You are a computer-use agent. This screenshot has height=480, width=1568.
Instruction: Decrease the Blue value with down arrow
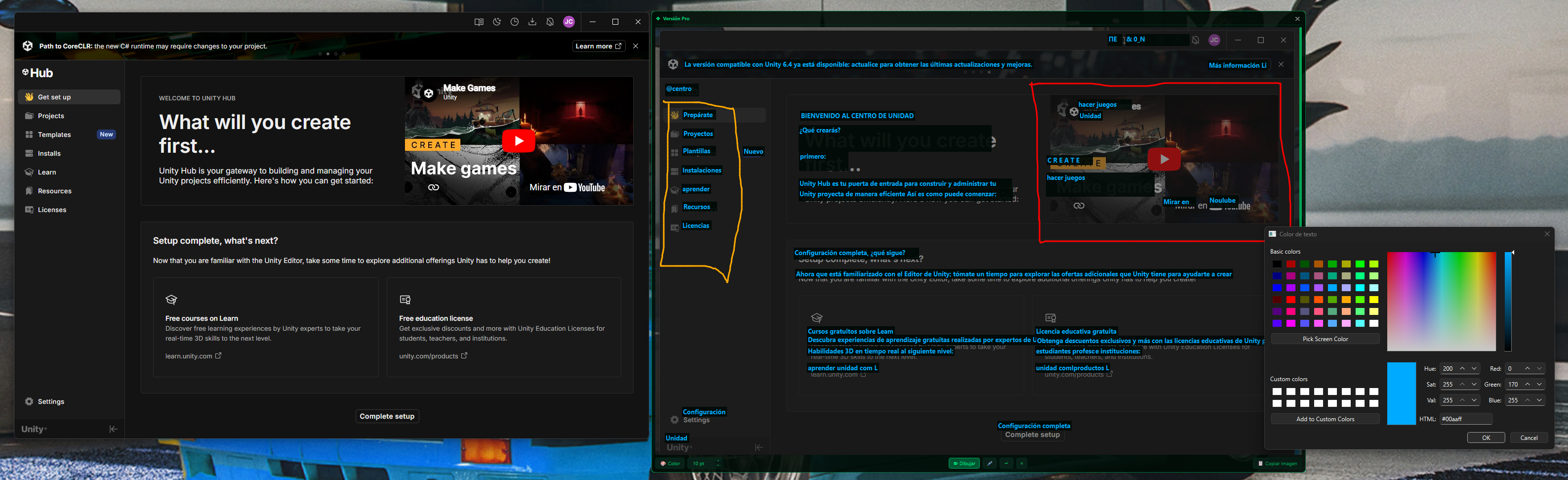[1539, 400]
